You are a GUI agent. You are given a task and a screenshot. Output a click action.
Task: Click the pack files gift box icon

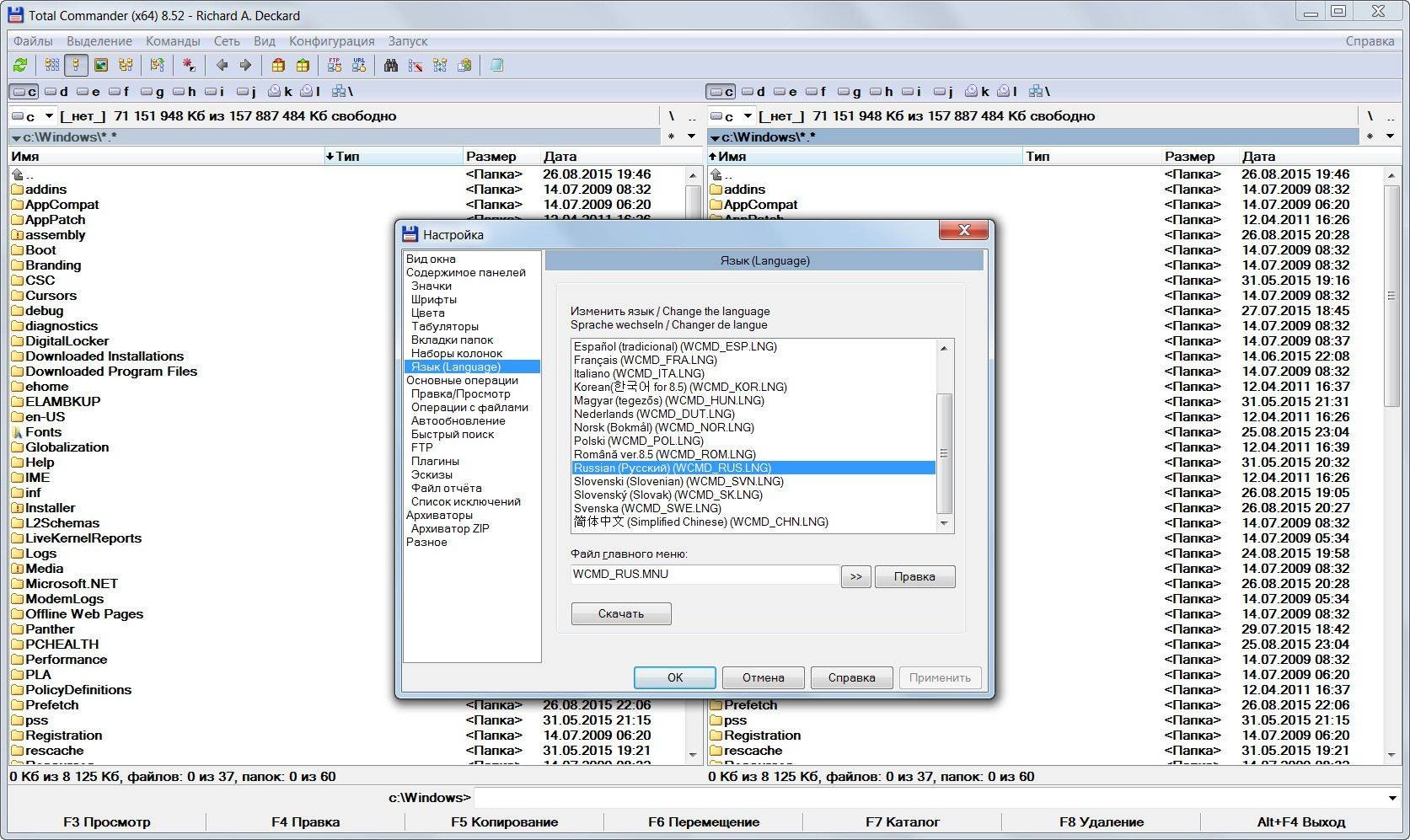[278, 65]
